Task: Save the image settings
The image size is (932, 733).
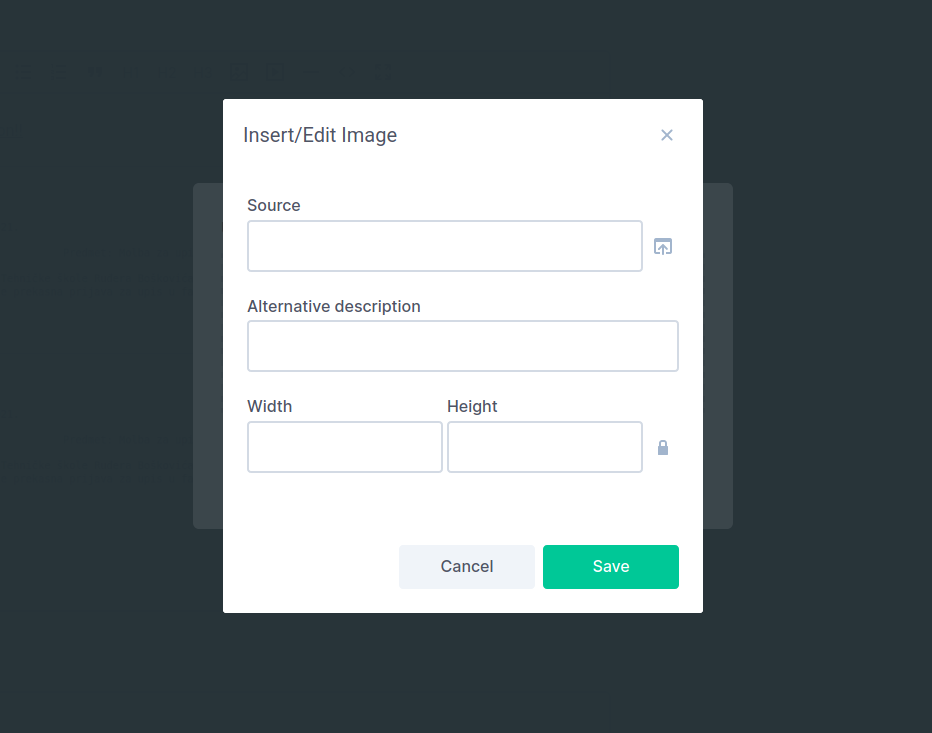Action: (610, 566)
